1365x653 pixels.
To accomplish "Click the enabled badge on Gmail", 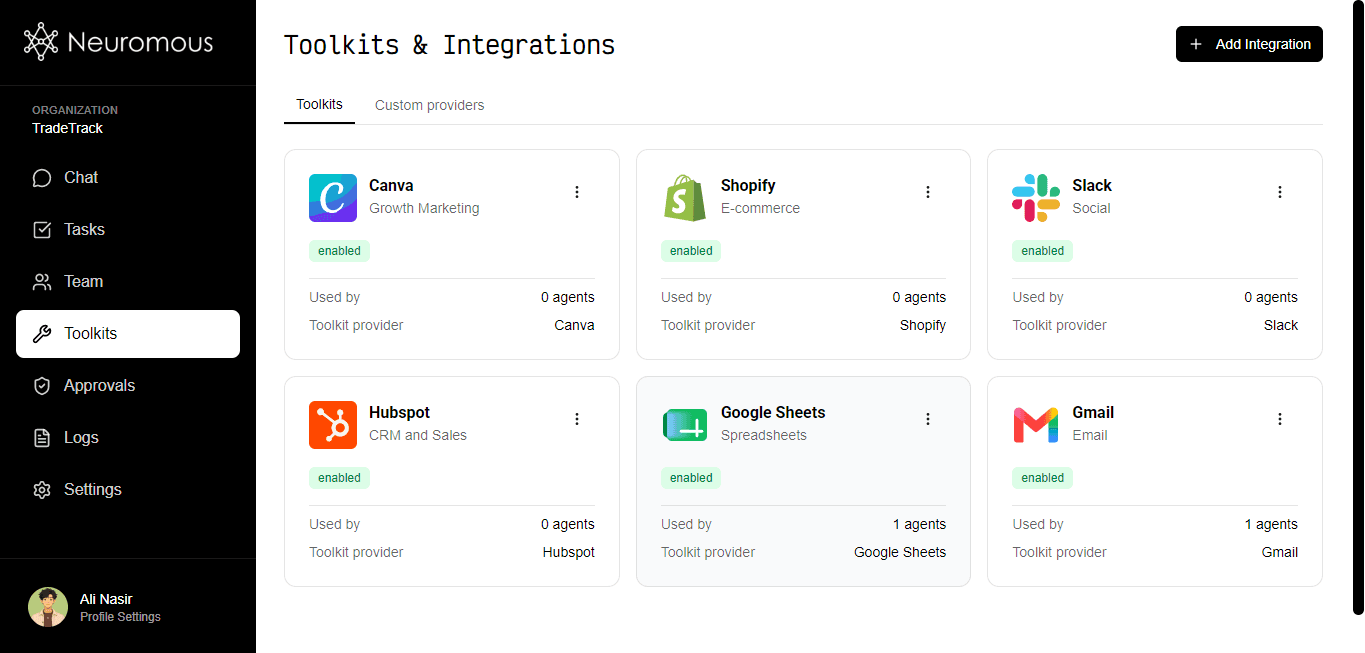I will click(1042, 478).
